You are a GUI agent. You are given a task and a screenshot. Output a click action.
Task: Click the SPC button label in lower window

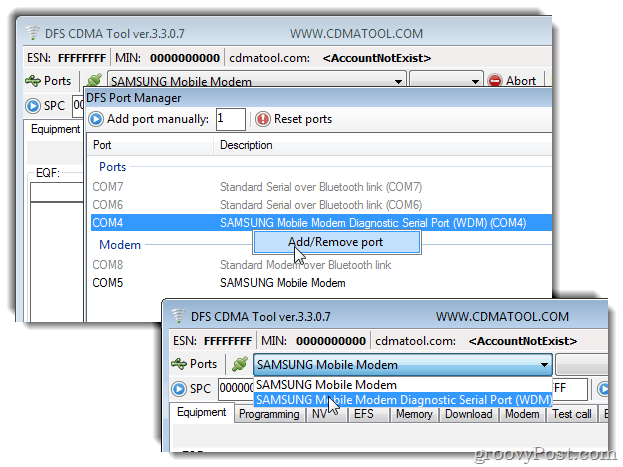(x=200, y=389)
